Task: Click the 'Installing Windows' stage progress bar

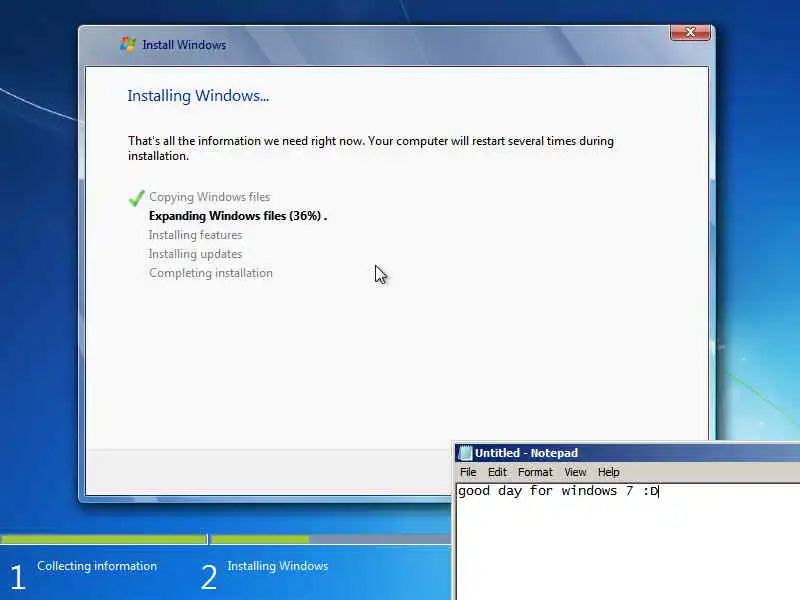Action: click(331, 539)
